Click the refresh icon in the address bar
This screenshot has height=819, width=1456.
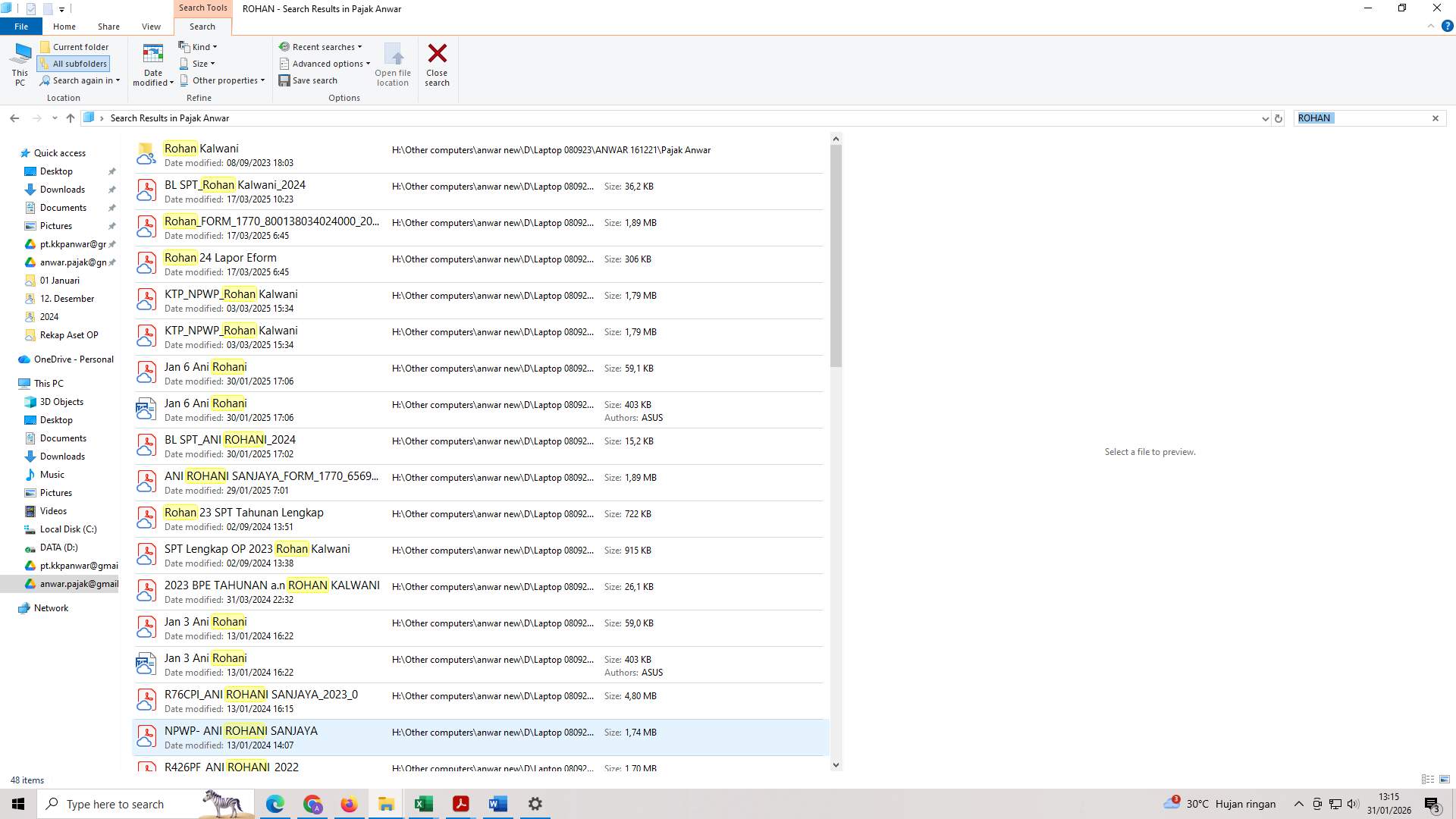(x=1279, y=118)
